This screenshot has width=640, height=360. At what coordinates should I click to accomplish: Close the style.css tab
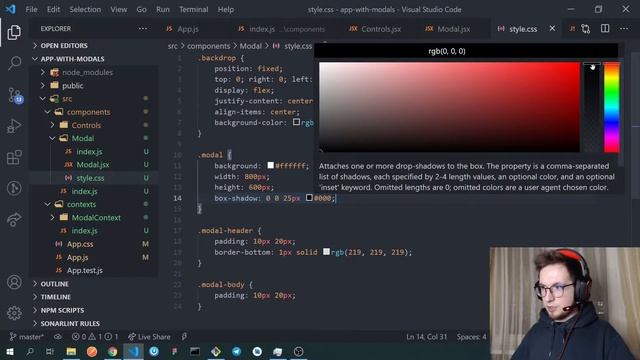[x=552, y=29]
